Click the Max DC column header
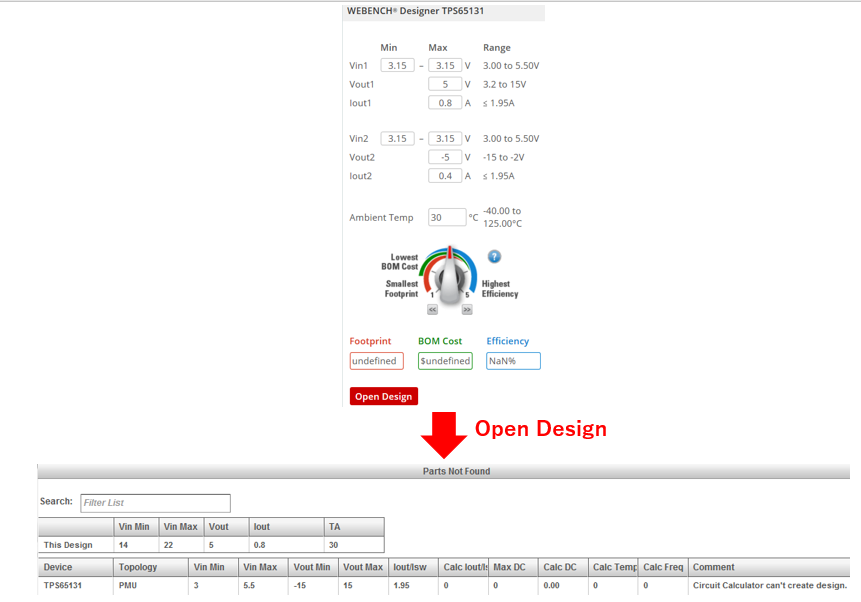The width and height of the screenshot is (861, 602). coord(513,567)
